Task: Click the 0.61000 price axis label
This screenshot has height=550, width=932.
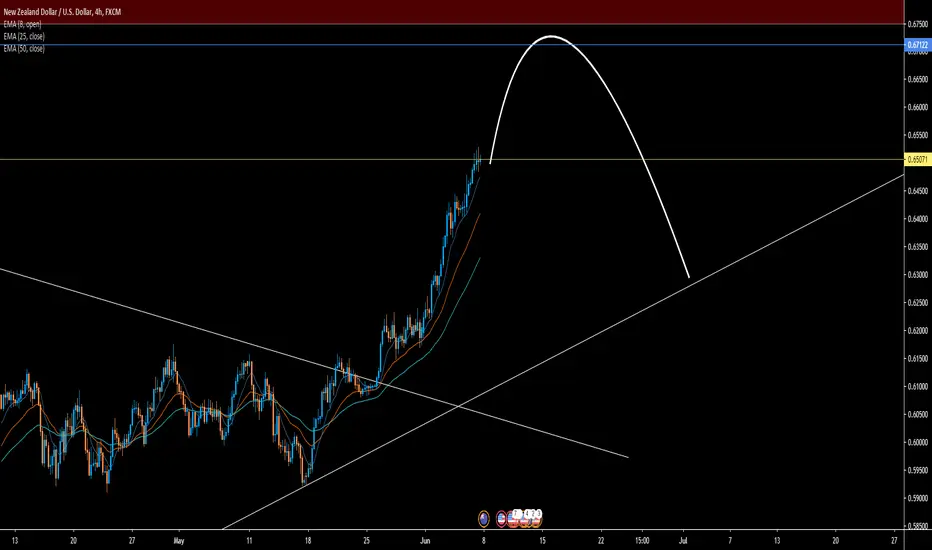Action: click(918, 387)
